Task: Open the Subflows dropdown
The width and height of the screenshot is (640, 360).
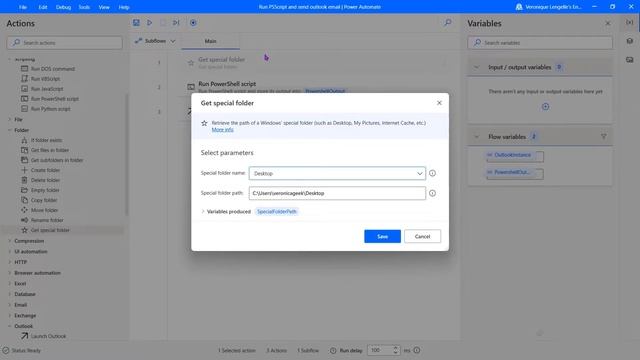Action: 155,41
